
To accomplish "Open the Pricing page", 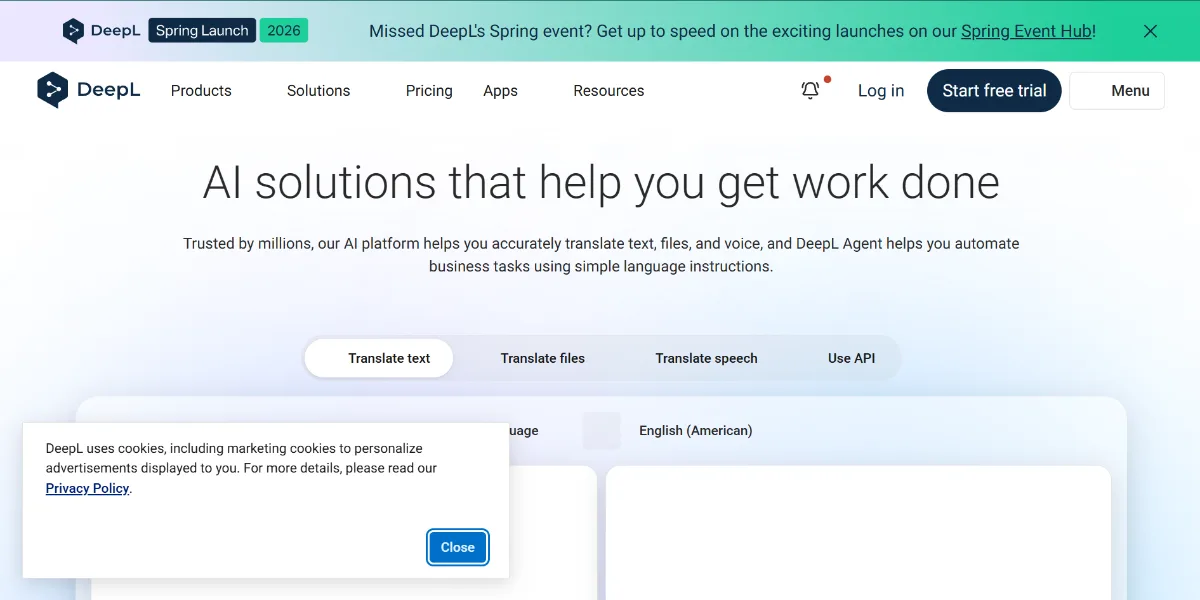I will tap(429, 91).
